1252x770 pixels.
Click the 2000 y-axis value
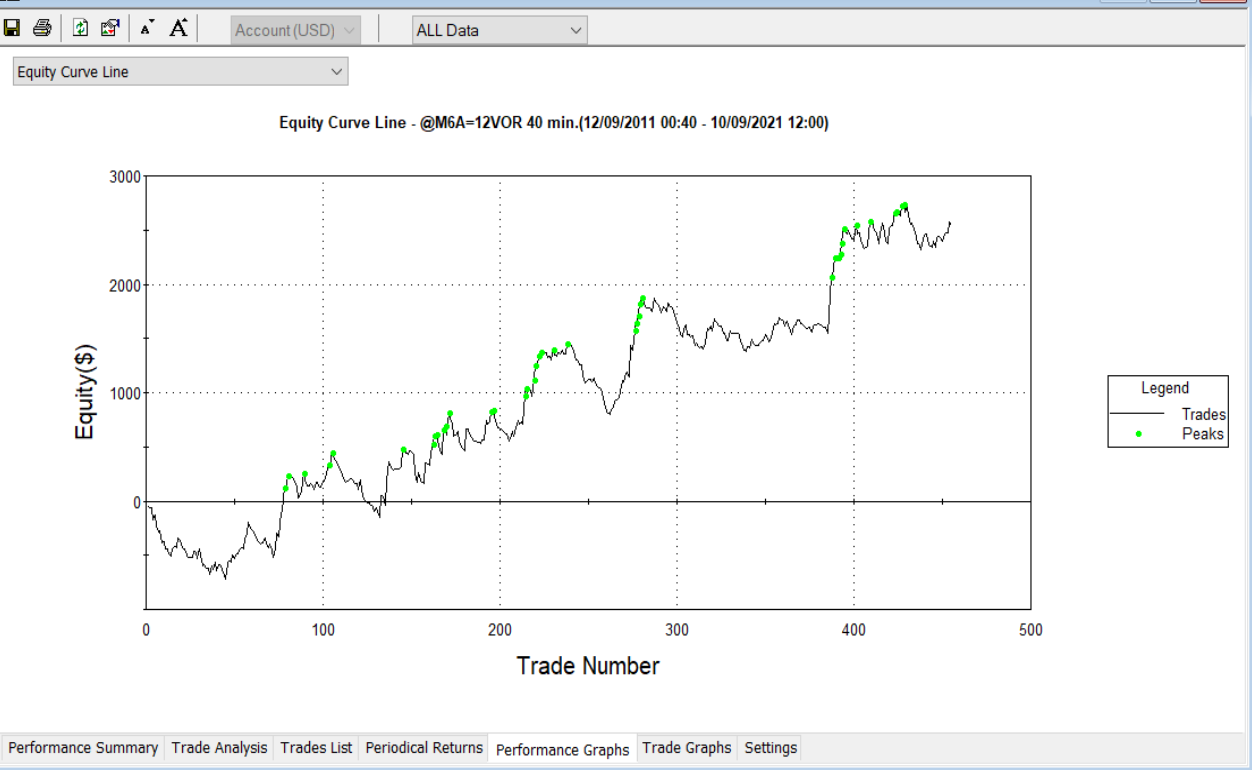coord(123,285)
